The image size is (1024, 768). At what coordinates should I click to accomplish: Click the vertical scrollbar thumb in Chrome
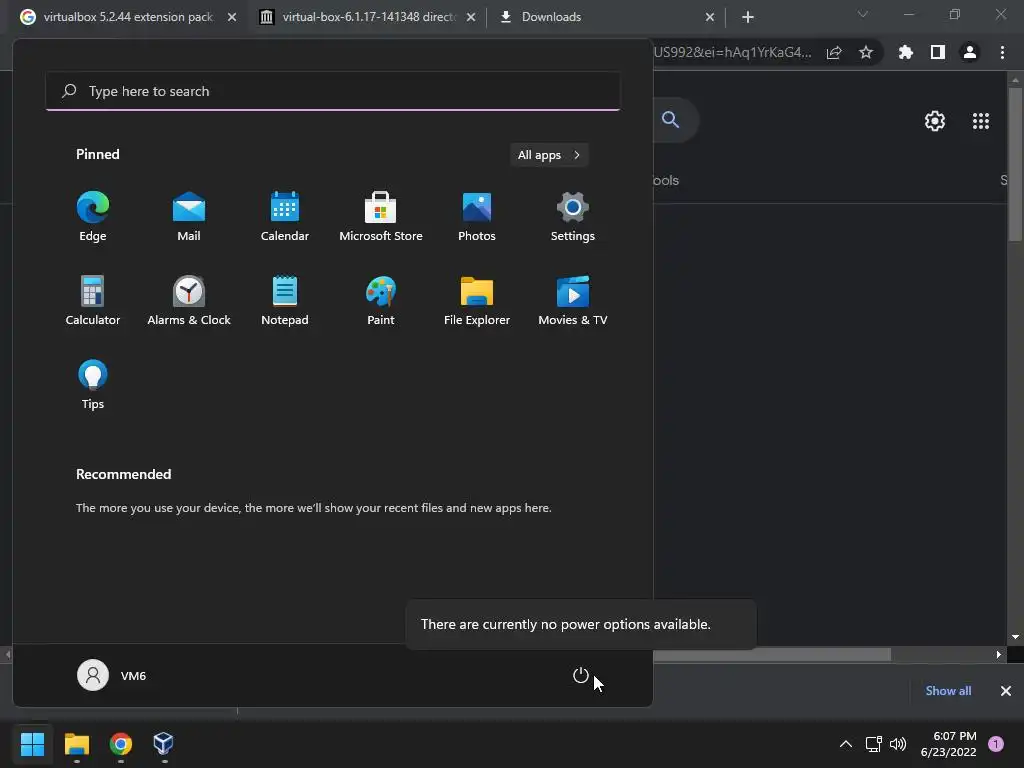coord(1015,165)
